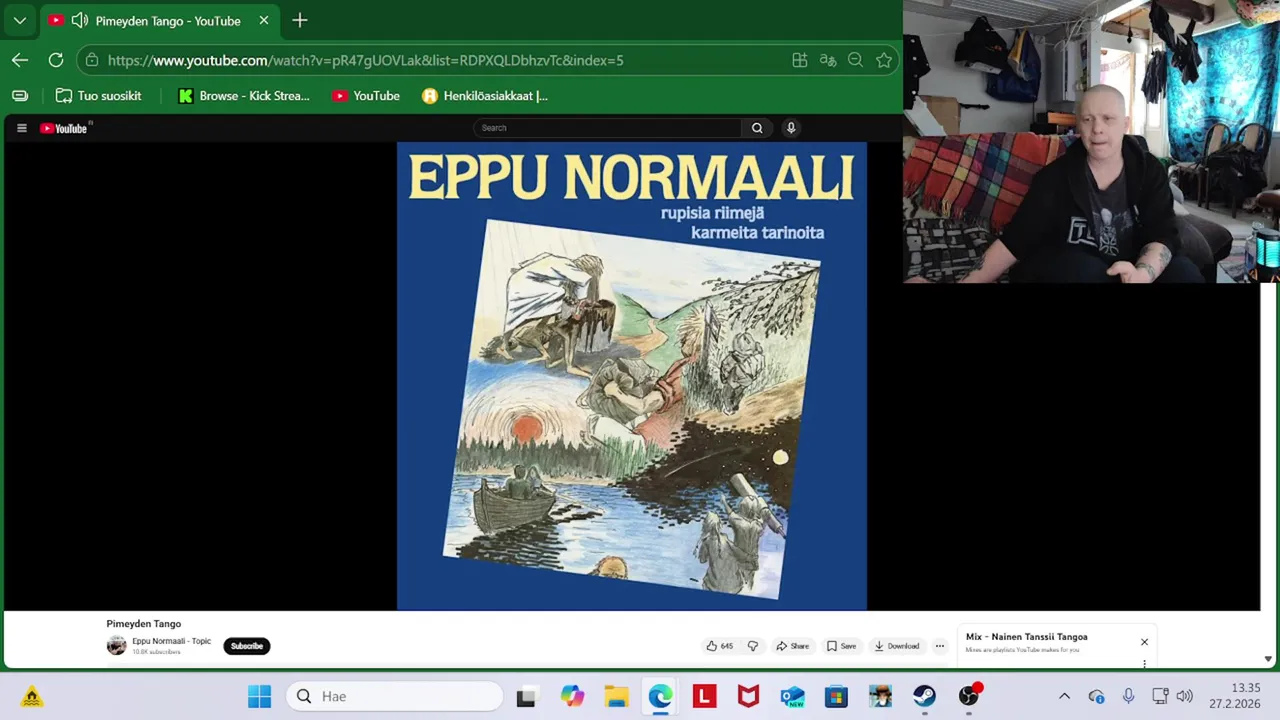This screenshot has height=720, width=1280.
Task: Focus the YouTube Search input field
Action: (608, 128)
